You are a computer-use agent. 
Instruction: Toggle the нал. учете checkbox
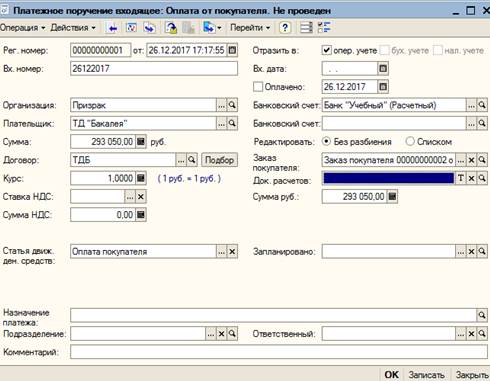point(437,50)
